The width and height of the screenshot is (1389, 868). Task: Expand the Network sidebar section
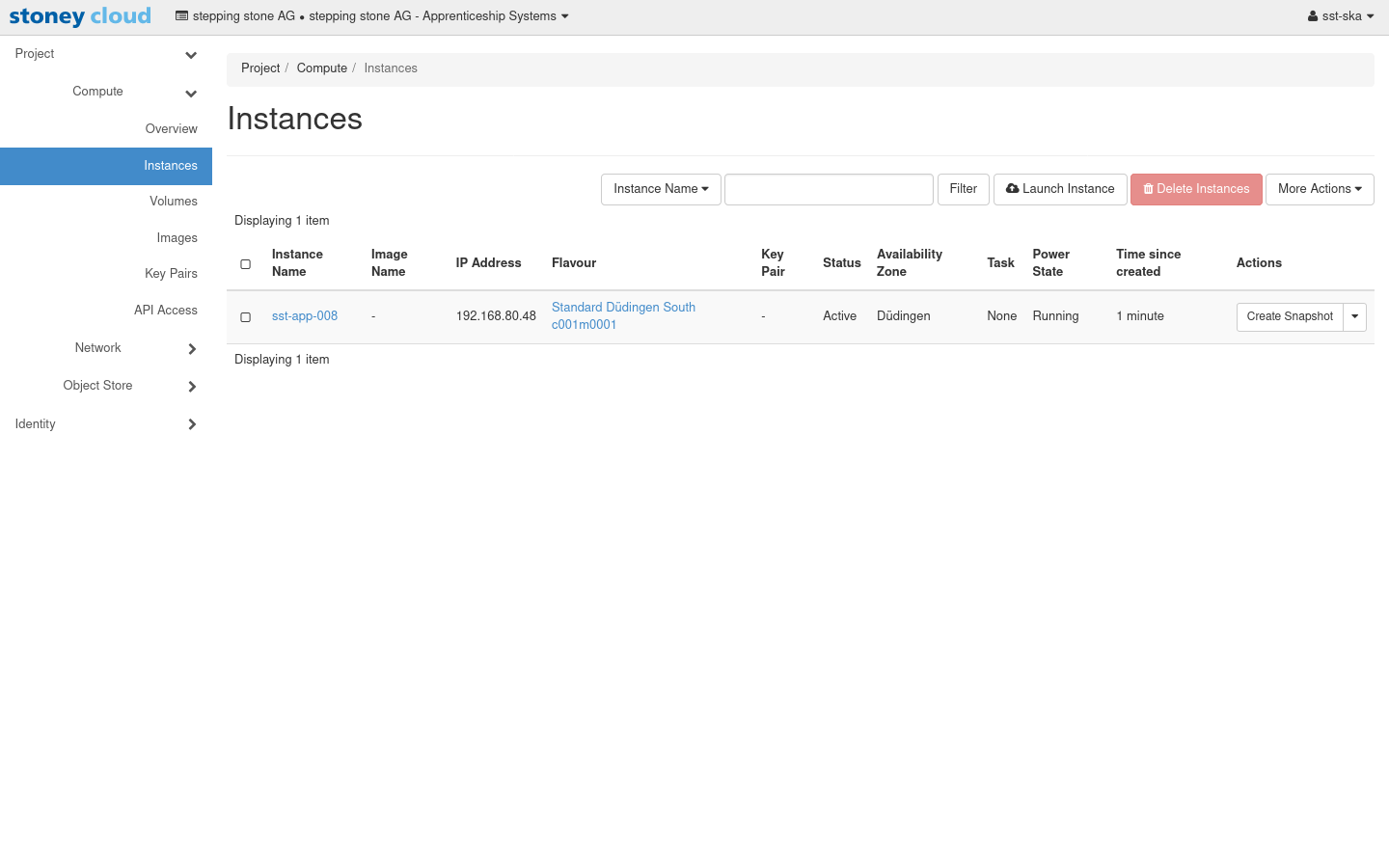point(191,348)
